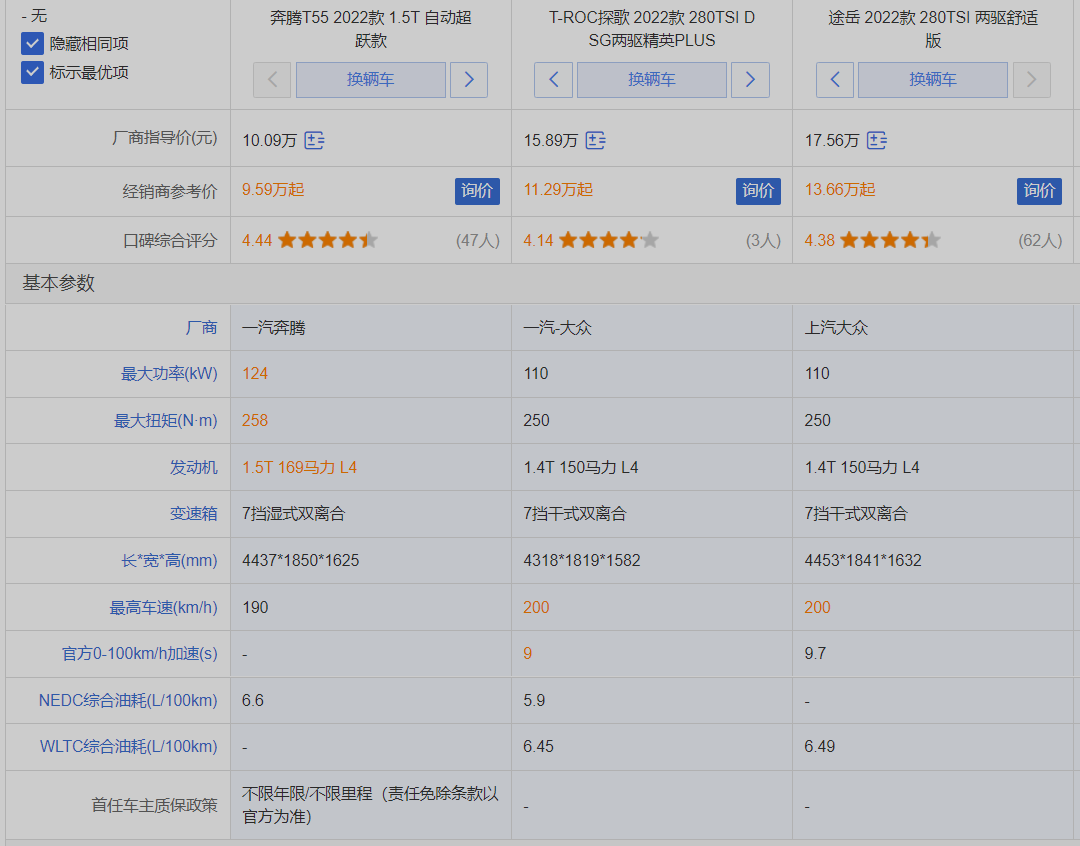Select 124 max power value
1080x846 pixels.
point(255,373)
